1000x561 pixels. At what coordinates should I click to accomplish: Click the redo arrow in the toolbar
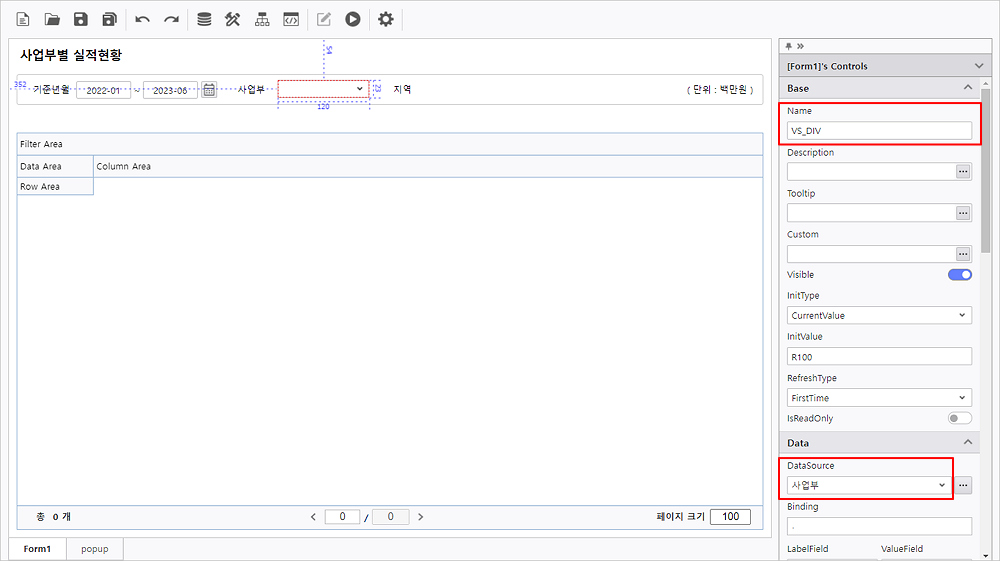tap(171, 19)
